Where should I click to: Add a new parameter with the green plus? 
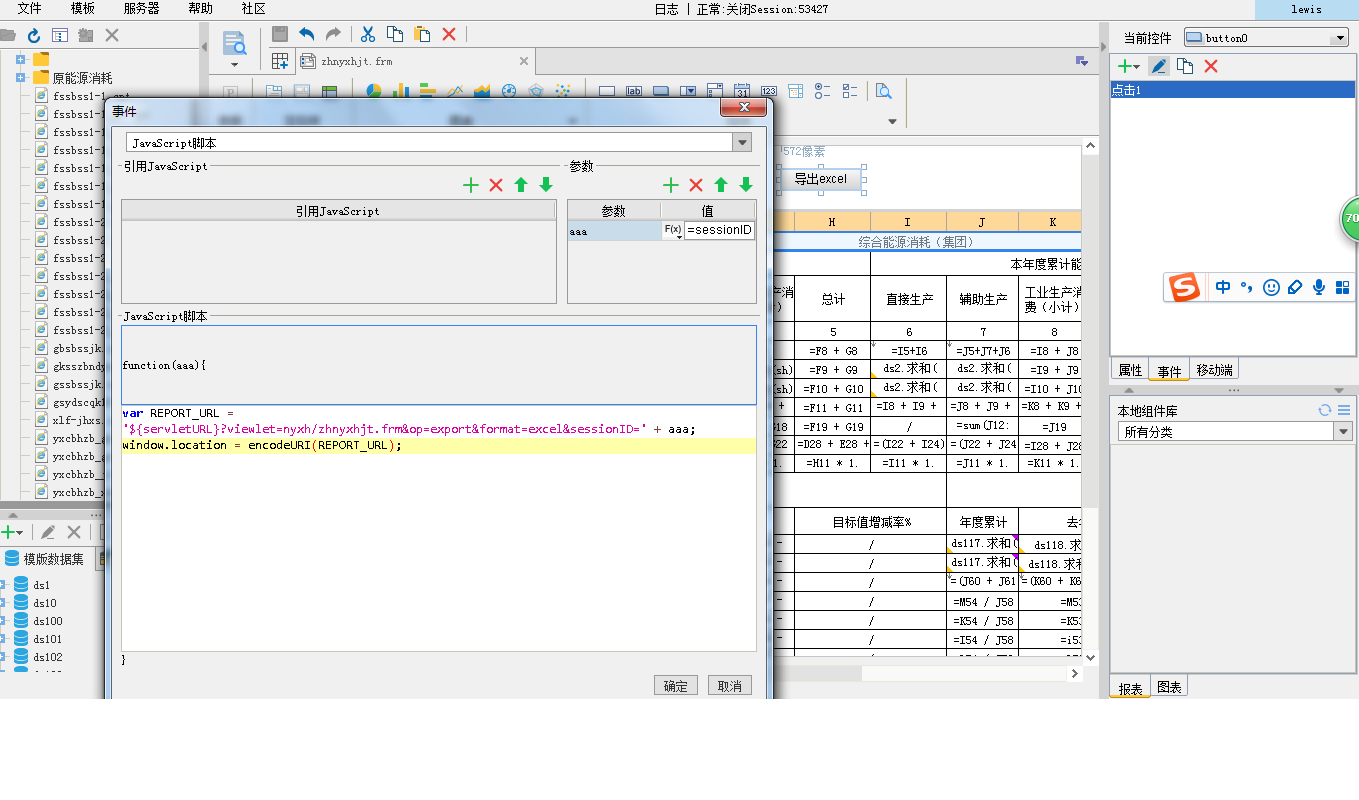[671, 185]
